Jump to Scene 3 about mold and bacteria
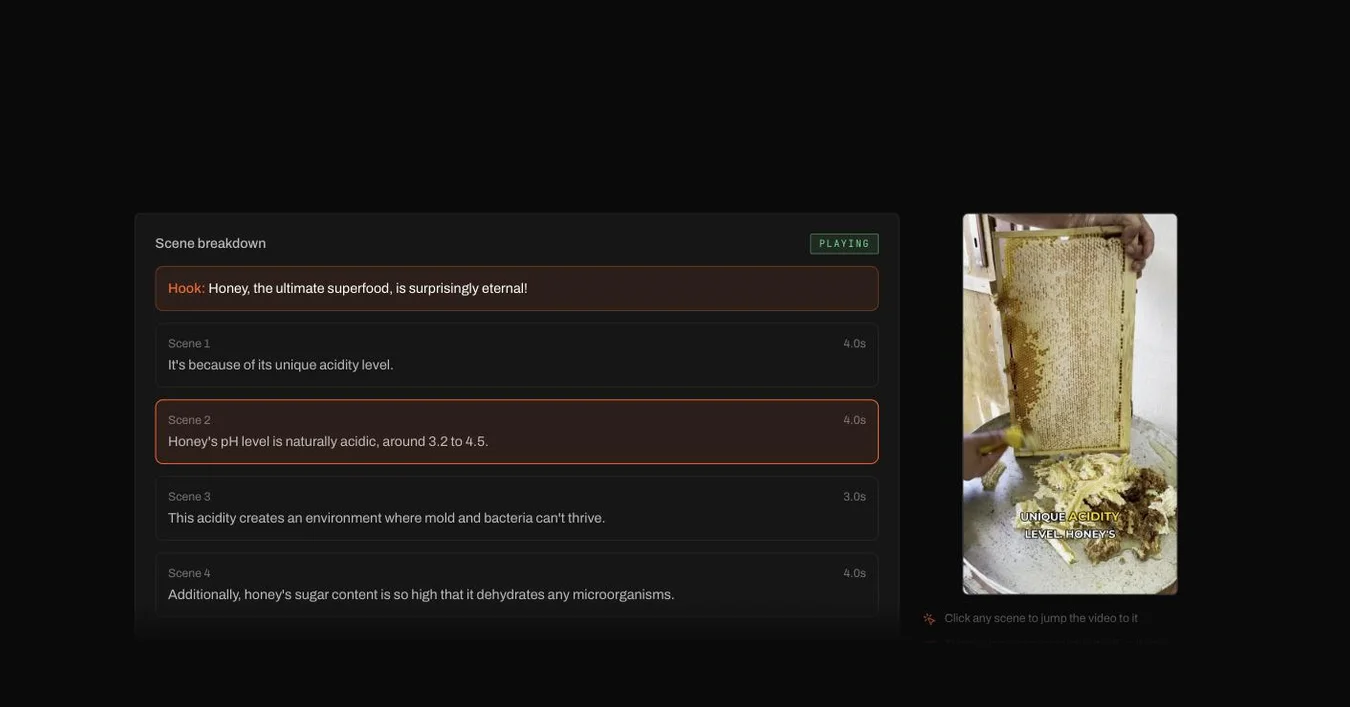1350x707 pixels. 517,508
